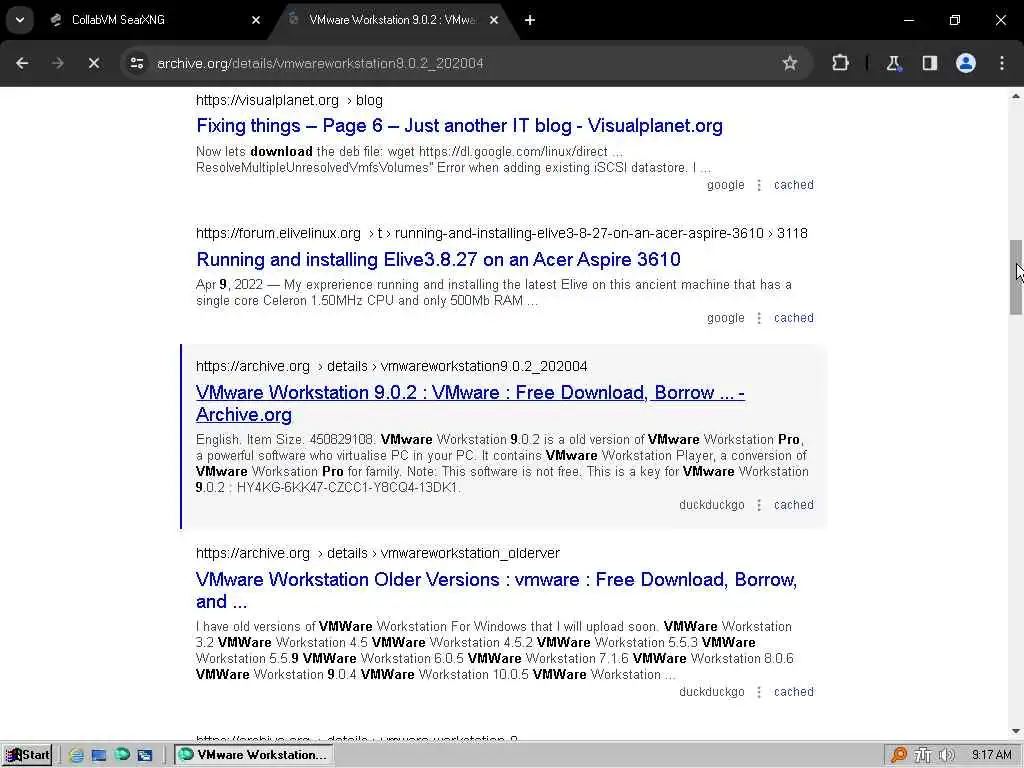This screenshot has height=768, width=1024.
Task: Open options dots for Elive forum result
Action: coord(759,319)
